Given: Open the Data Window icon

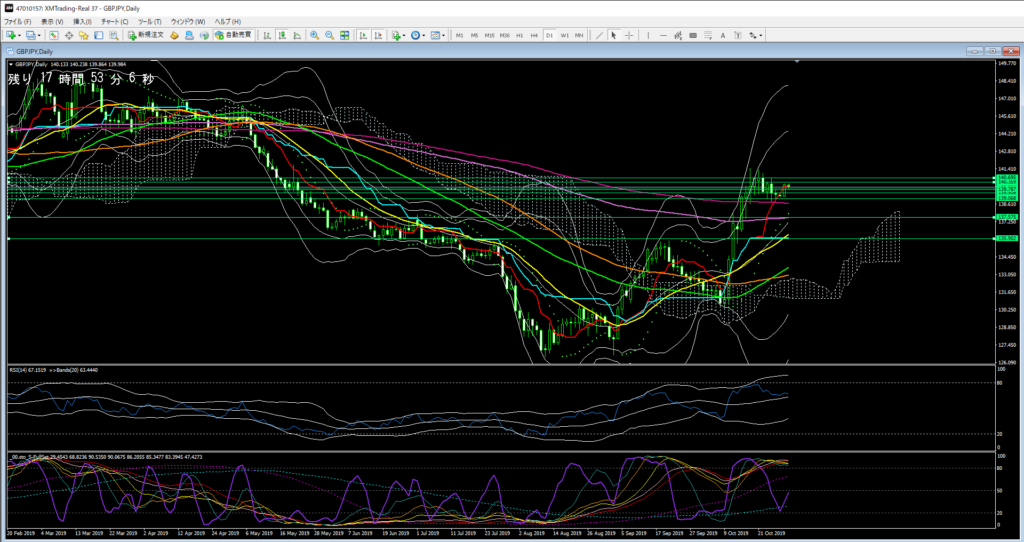Looking at the screenshot, I should pyautogui.click(x=69, y=35).
